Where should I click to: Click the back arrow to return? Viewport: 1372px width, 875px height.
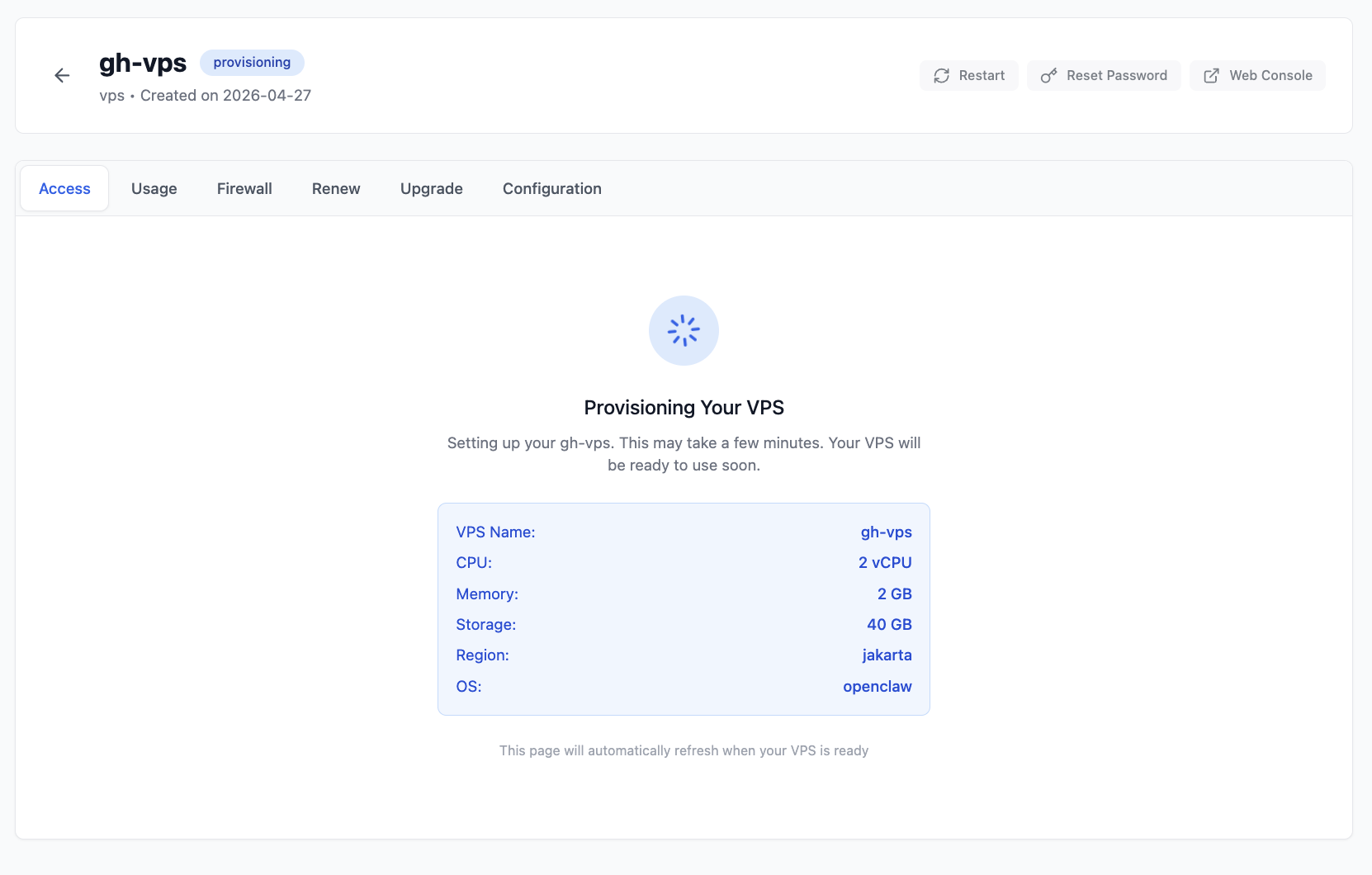[x=62, y=75]
